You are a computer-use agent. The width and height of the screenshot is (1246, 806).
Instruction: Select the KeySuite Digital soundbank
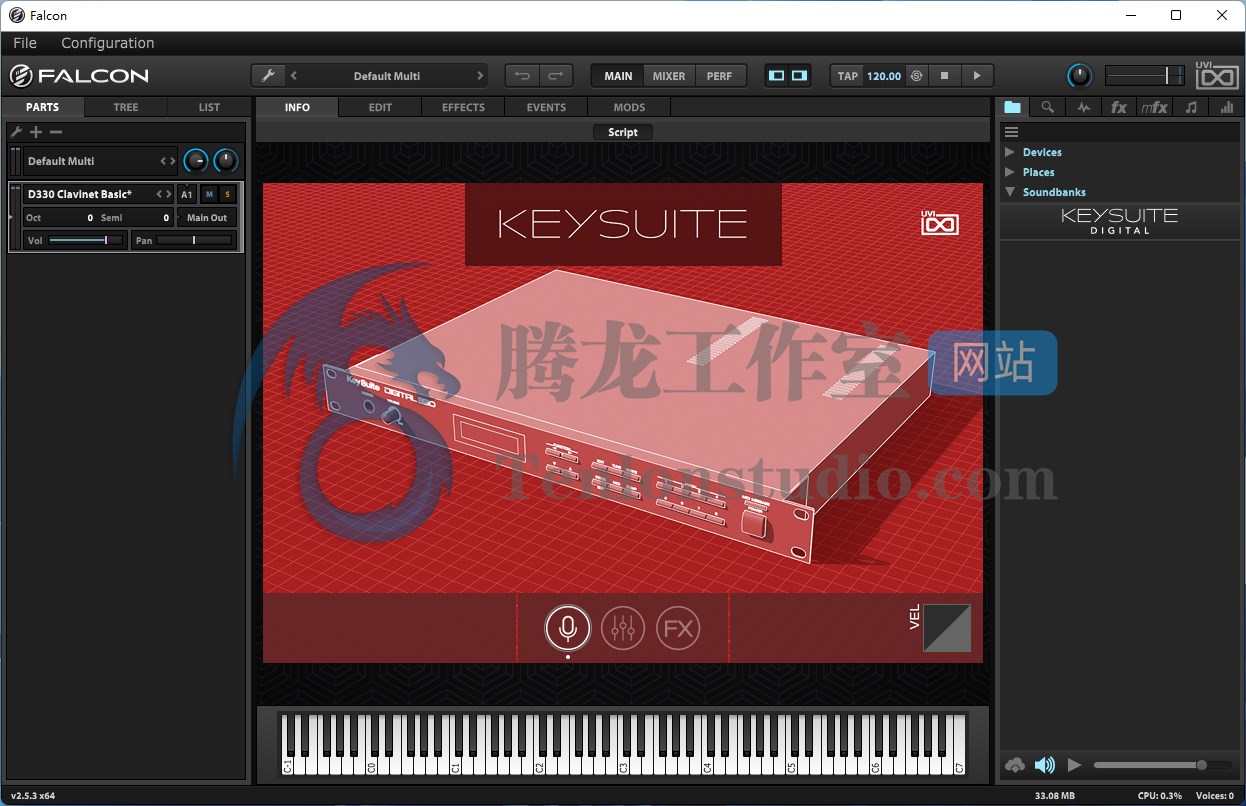tap(1120, 221)
